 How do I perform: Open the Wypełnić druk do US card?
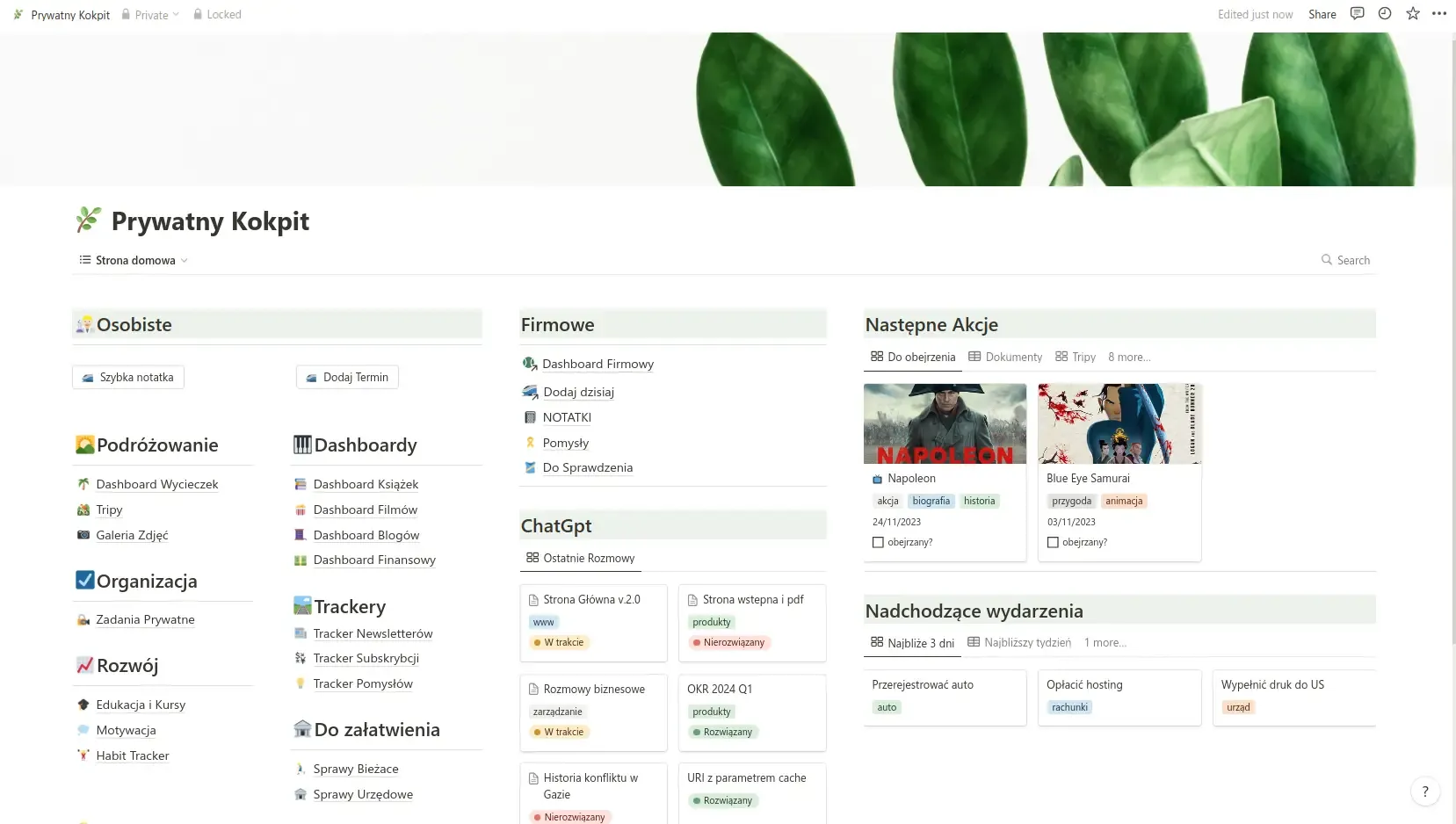(1294, 698)
